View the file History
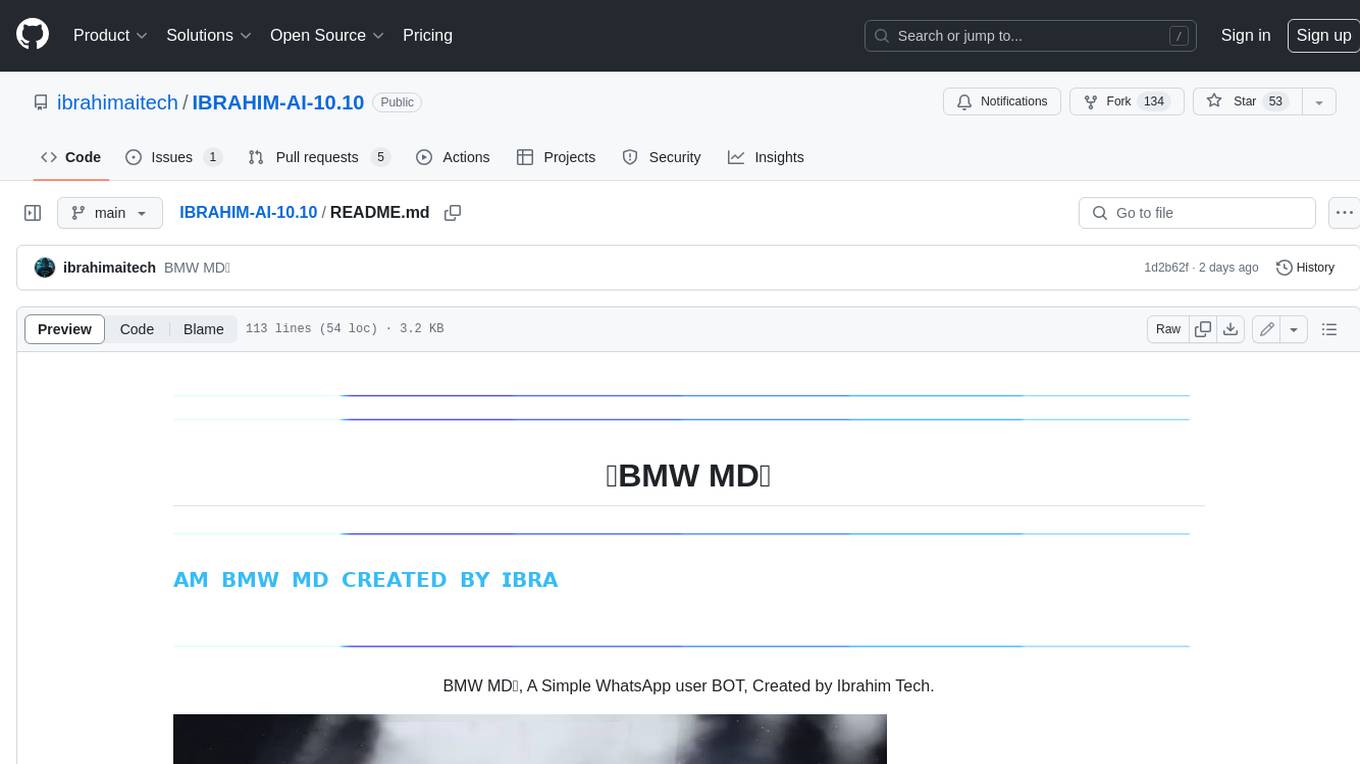Image resolution: width=1360 pixels, height=764 pixels. pos(1305,268)
